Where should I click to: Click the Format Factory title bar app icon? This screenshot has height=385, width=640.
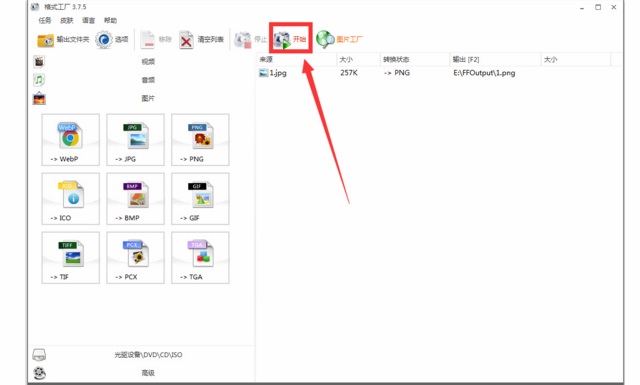pos(35,7)
